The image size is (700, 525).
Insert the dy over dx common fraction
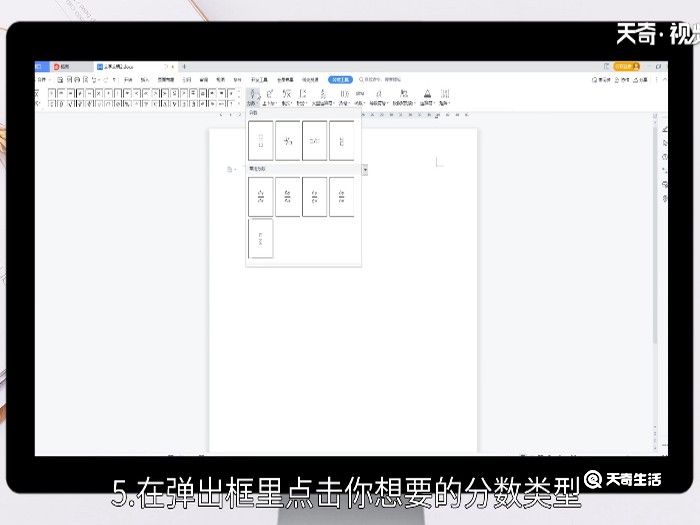click(261, 196)
